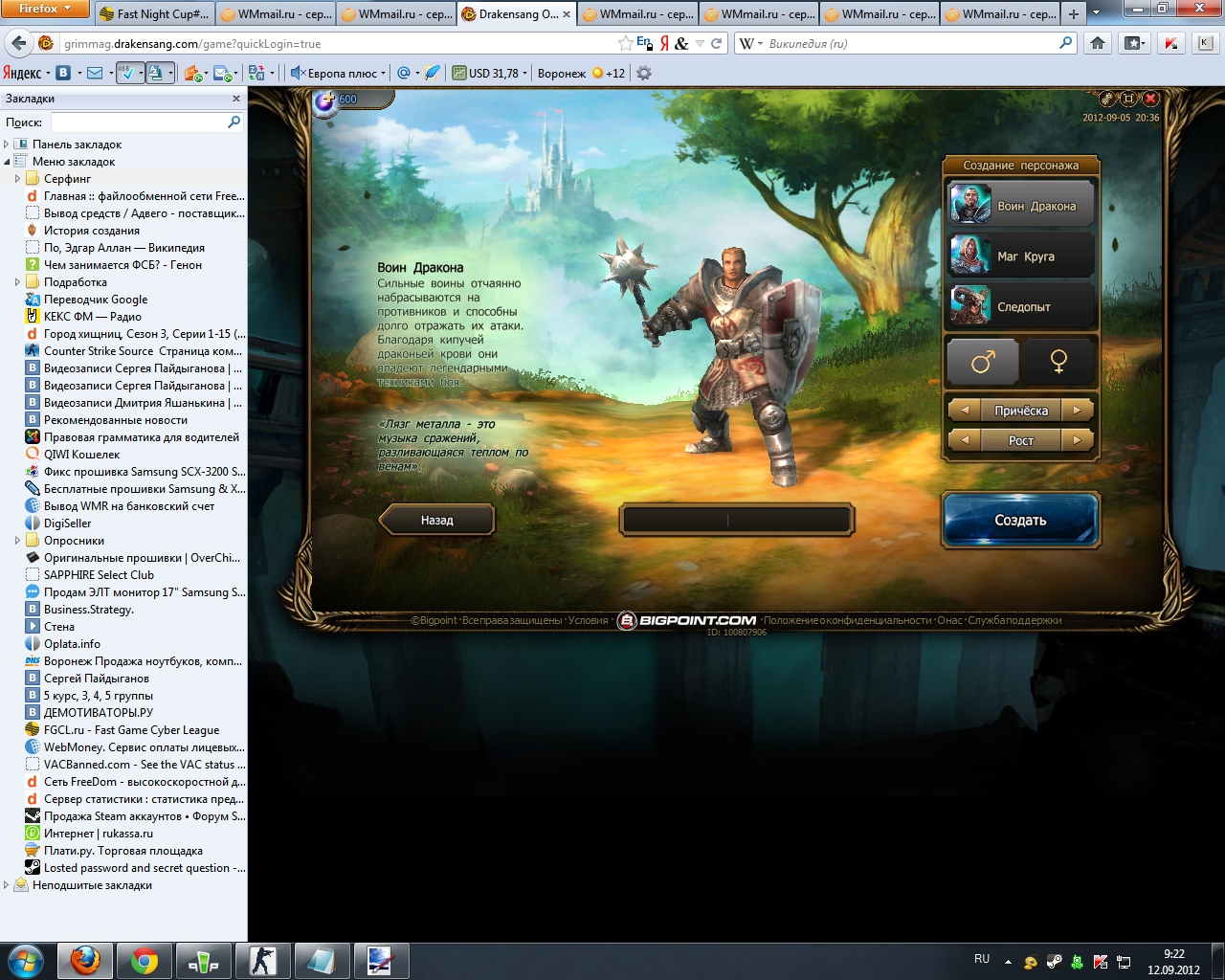This screenshot has height=980, width=1225.
Task: Click the red game close icon
Action: [x=1150, y=99]
